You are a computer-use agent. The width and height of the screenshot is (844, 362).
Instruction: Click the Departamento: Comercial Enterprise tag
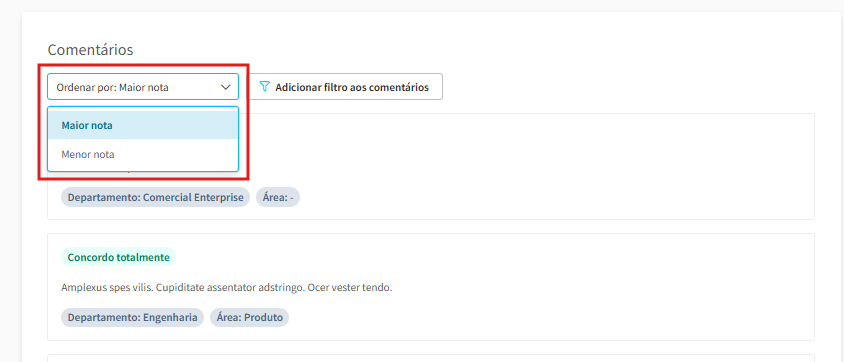[x=156, y=197]
